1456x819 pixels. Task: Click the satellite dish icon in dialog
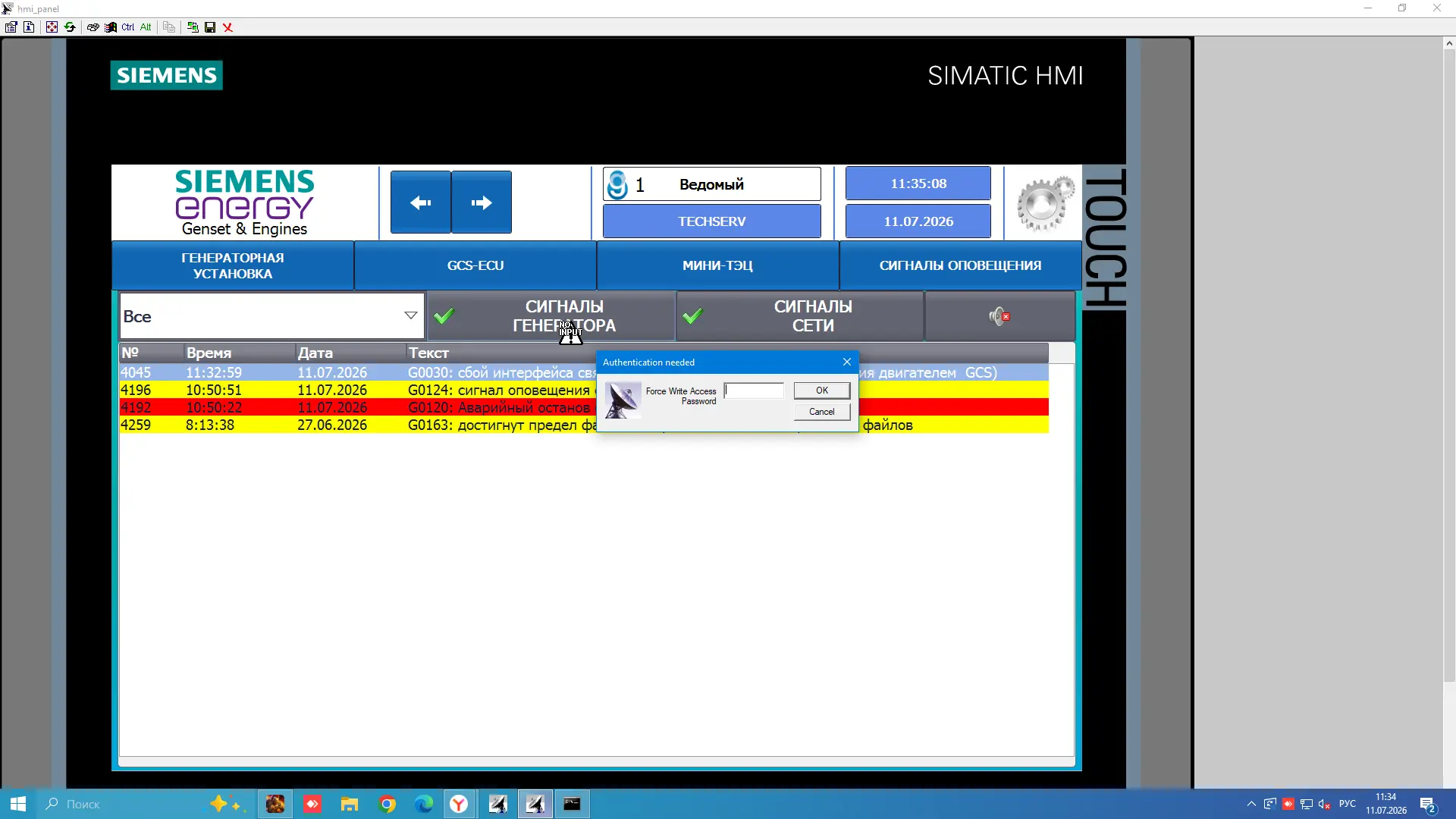coord(623,400)
